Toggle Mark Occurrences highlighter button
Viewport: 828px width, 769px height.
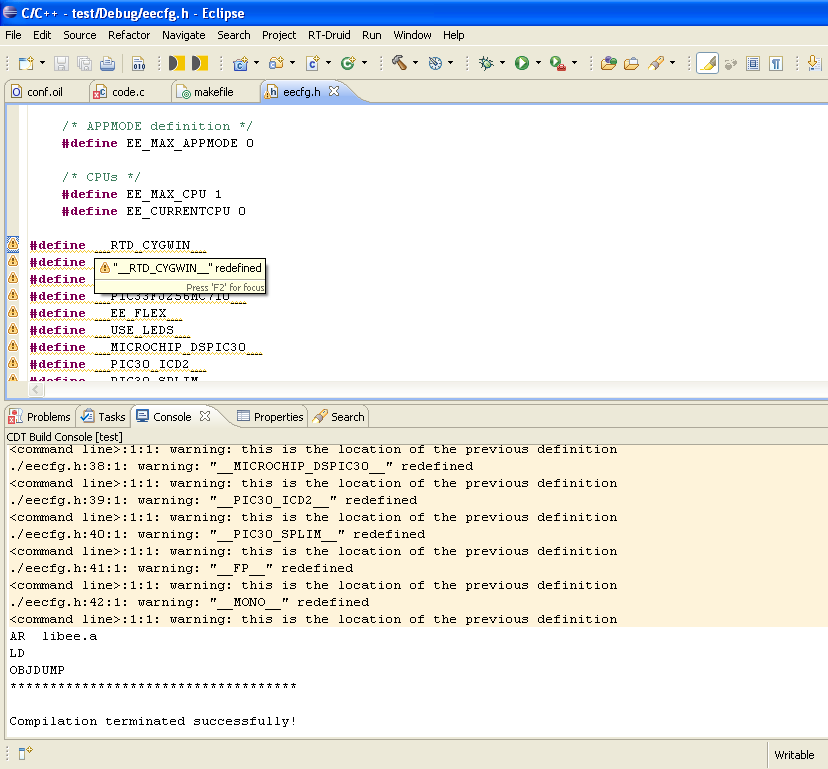tap(708, 63)
